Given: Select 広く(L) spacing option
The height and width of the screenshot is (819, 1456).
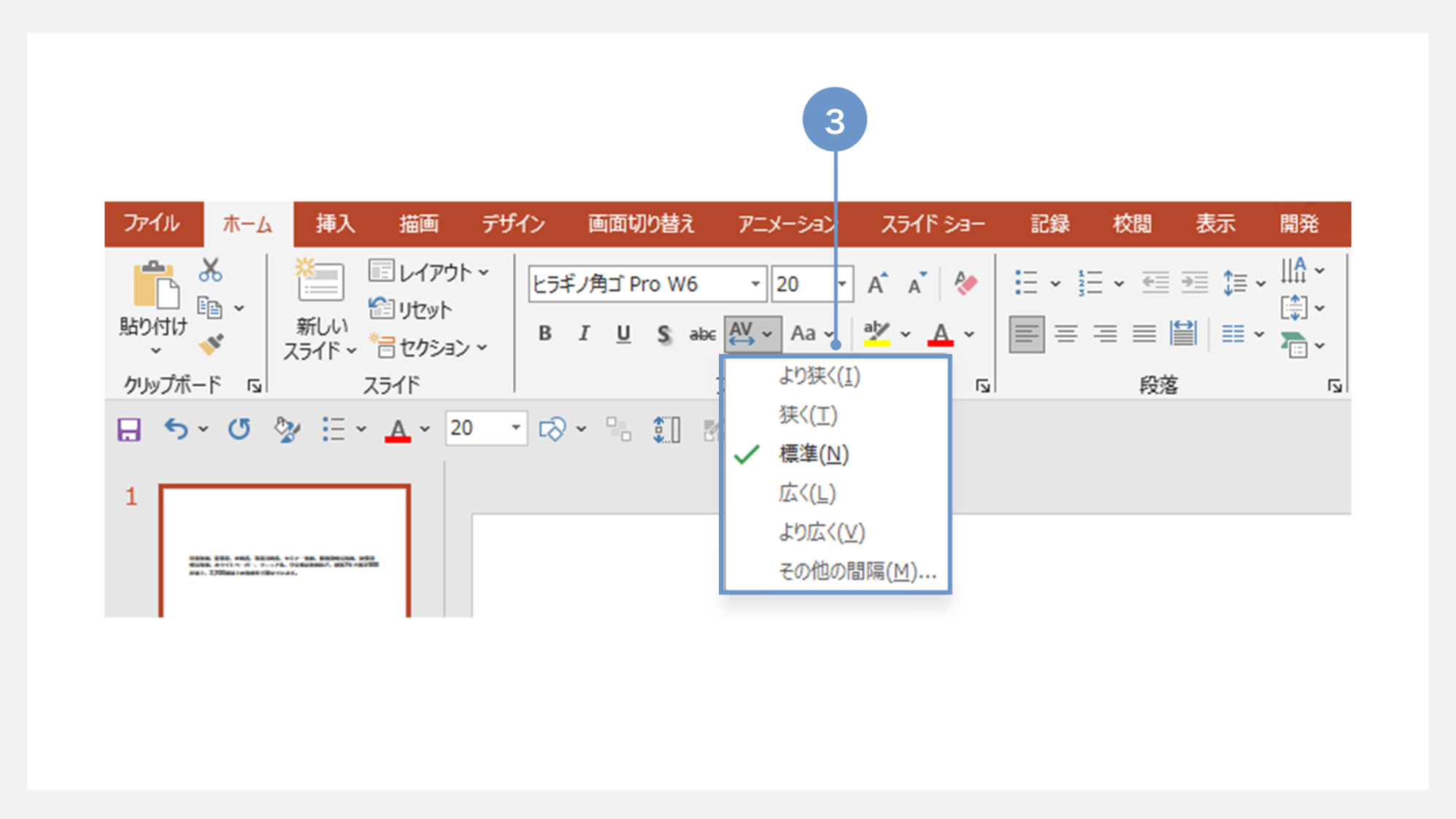Looking at the screenshot, I should click(x=835, y=493).
